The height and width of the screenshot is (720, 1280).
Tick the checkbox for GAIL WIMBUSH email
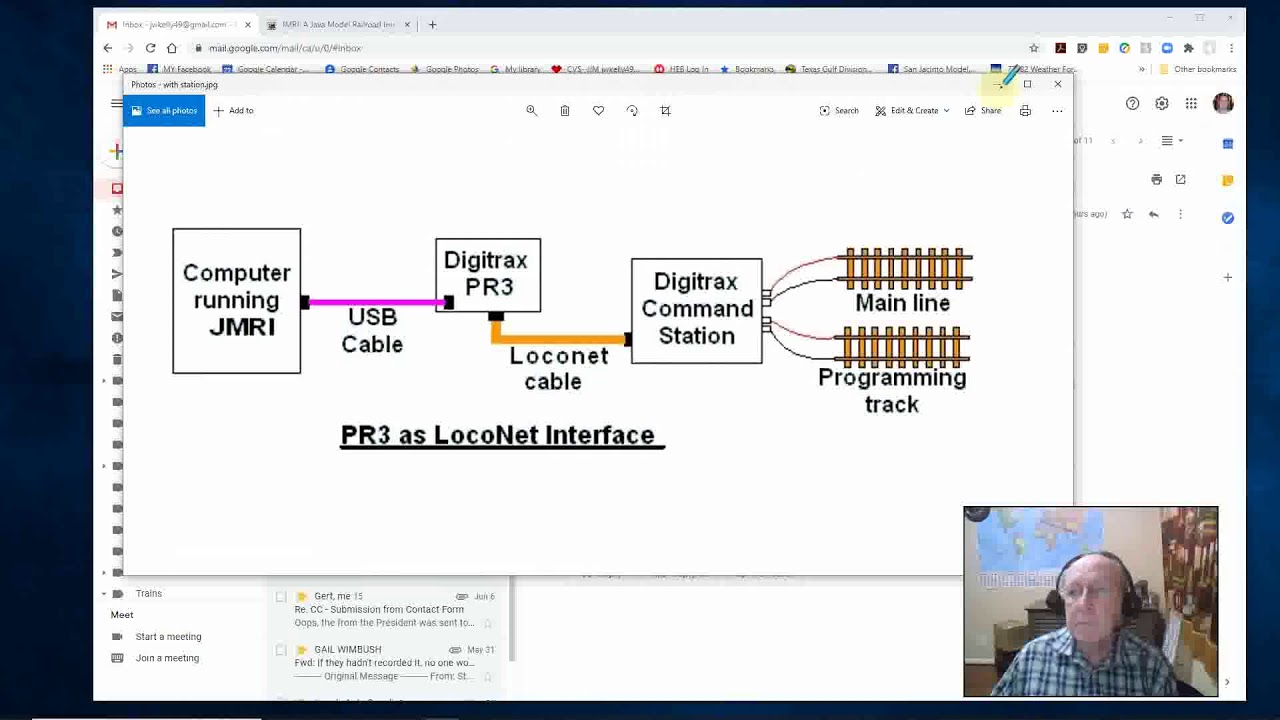[281, 650]
